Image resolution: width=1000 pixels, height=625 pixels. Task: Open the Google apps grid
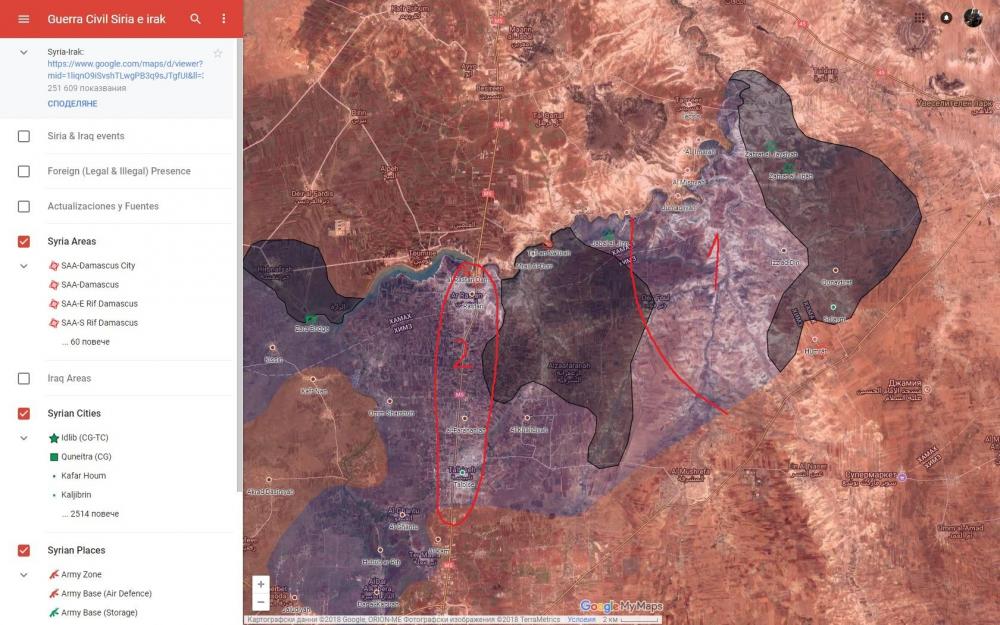pyautogui.click(x=919, y=18)
